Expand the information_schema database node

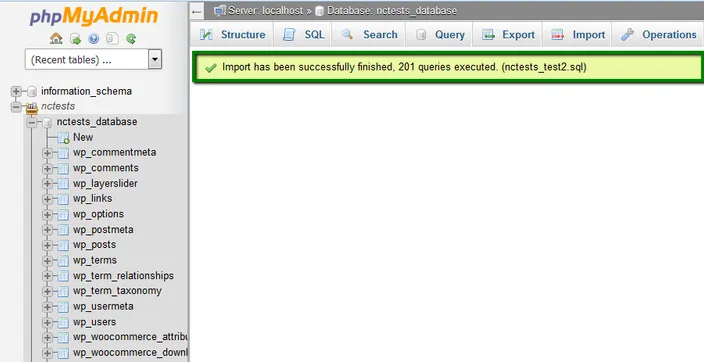[16, 92]
